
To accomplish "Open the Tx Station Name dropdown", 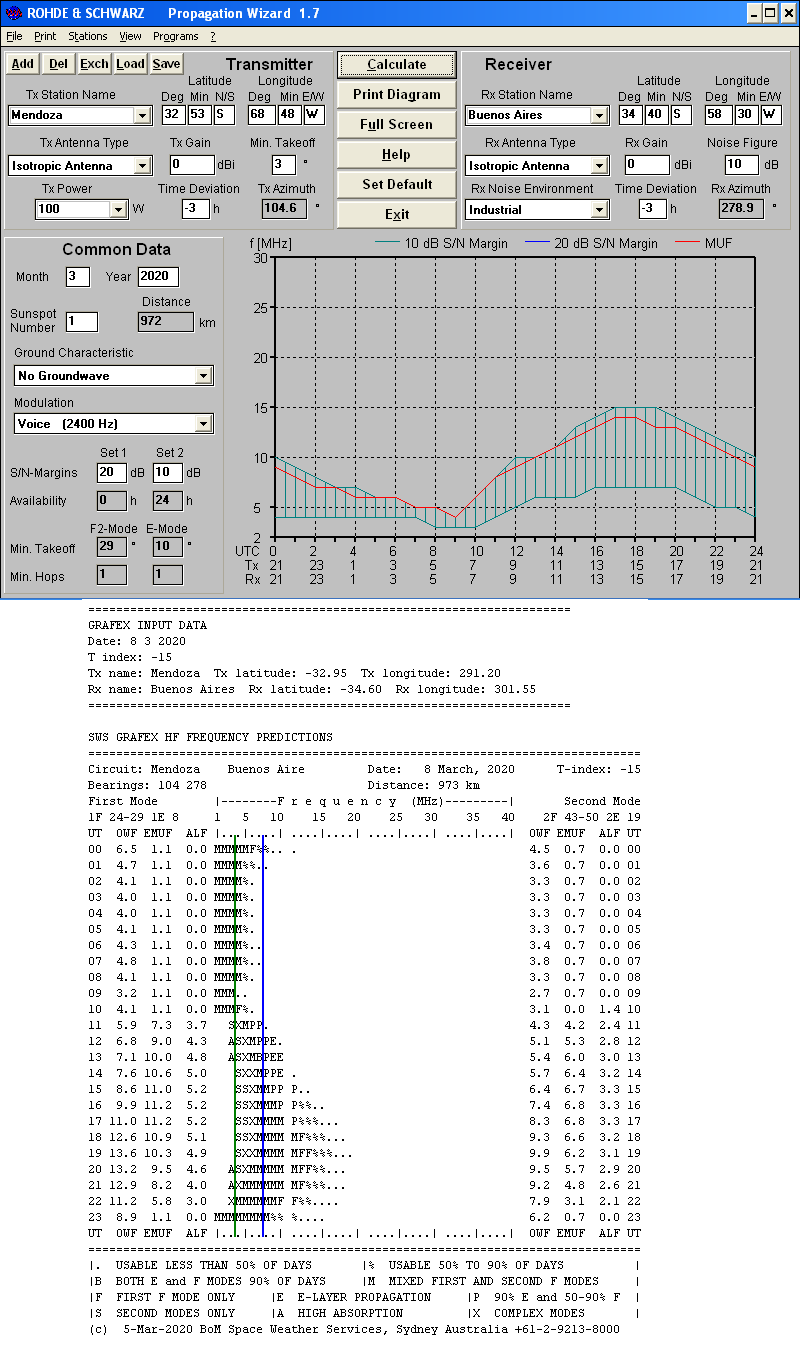I will point(142,116).
